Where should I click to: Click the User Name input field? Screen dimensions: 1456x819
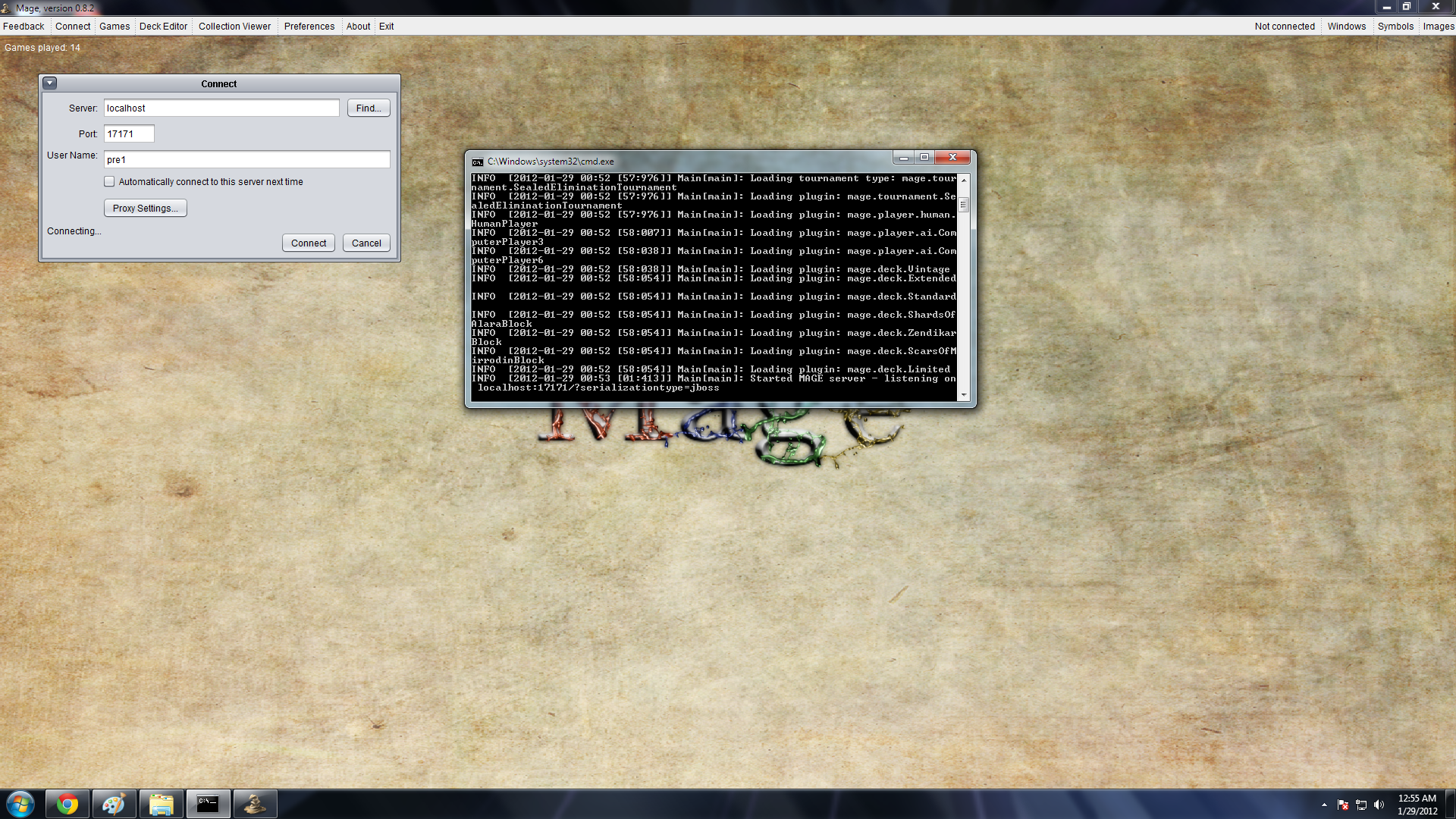coord(247,160)
